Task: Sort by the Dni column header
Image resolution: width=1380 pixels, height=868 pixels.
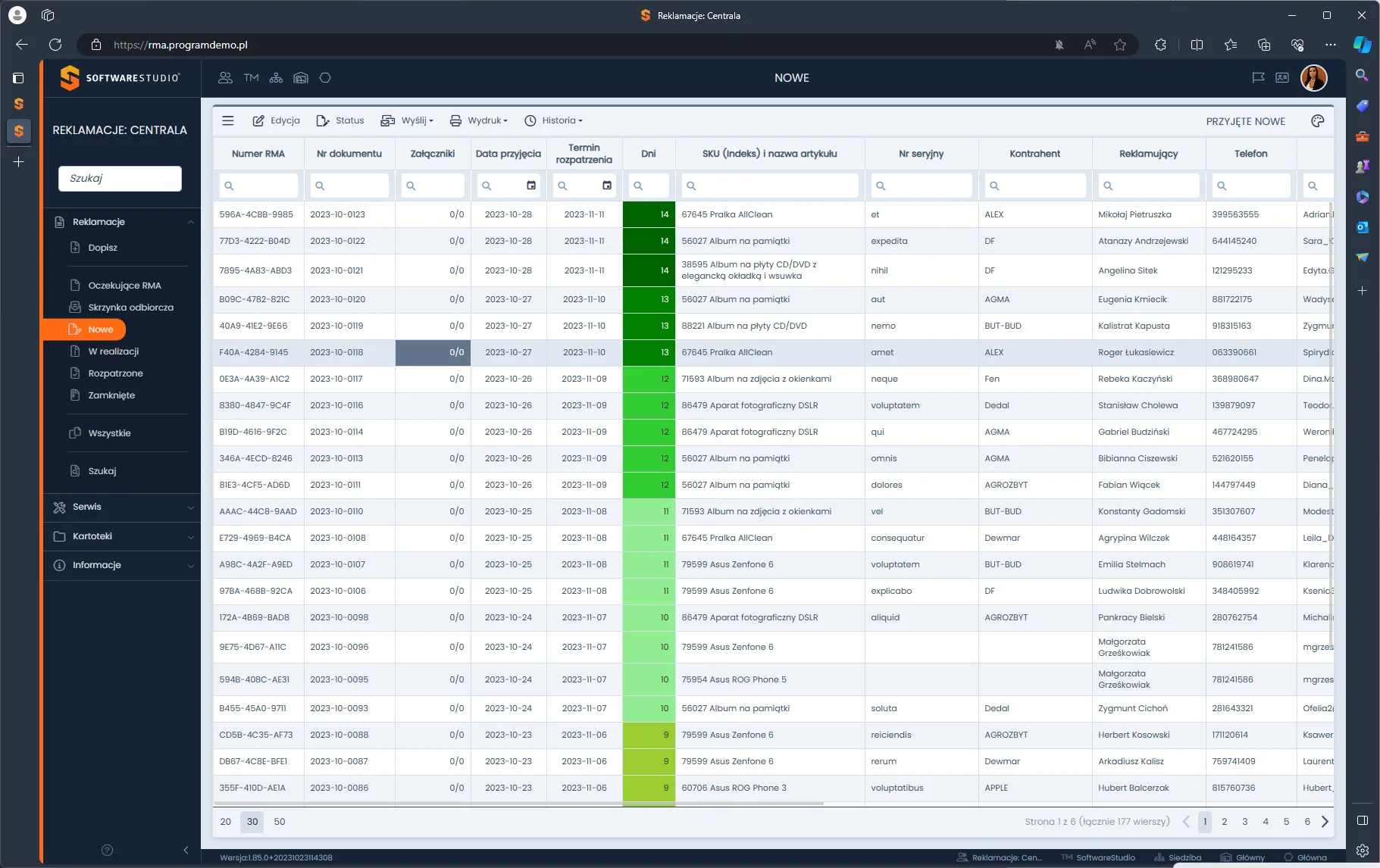Action: pyautogui.click(x=649, y=154)
